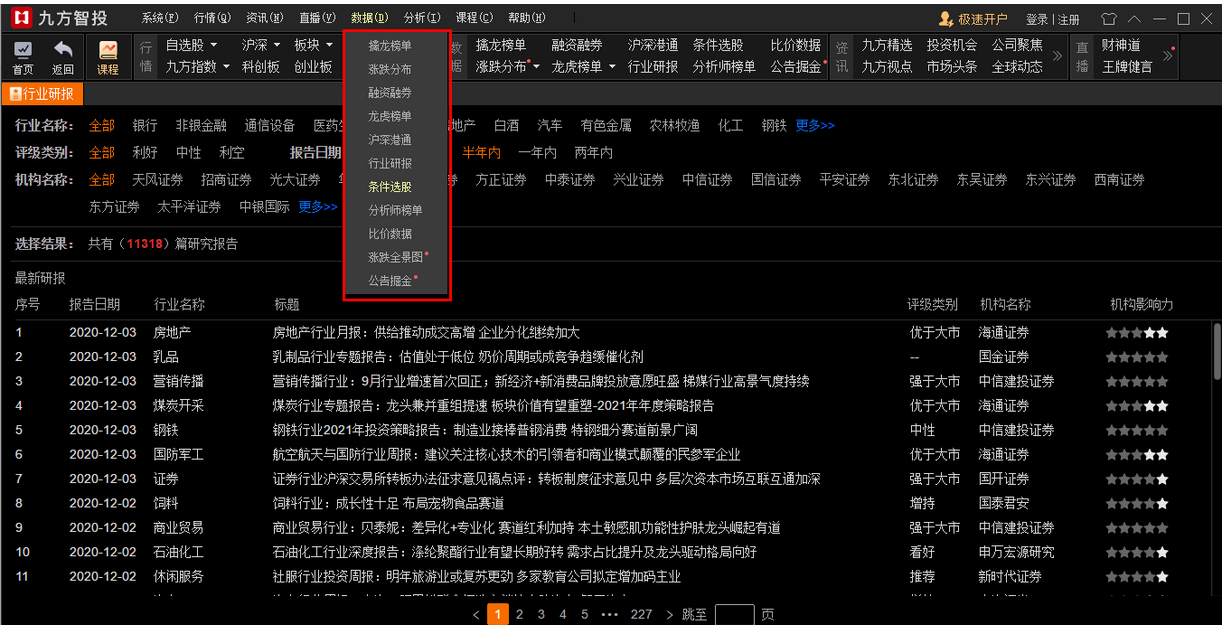Open 创业板 in the toolbar
Viewport: 1223px width, 625px height.
click(313, 67)
